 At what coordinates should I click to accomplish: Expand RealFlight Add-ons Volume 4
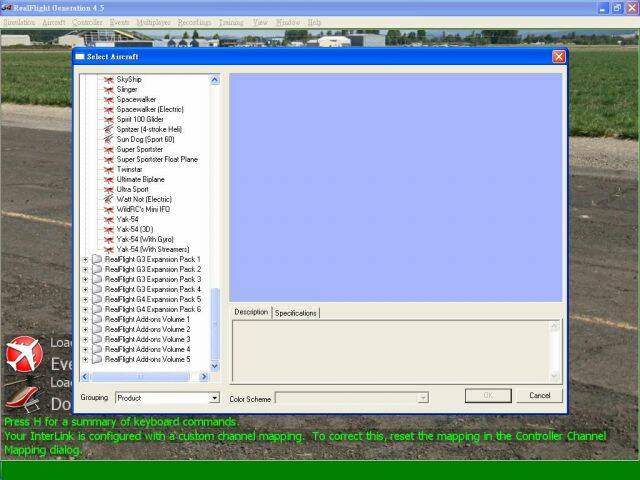(x=85, y=350)
